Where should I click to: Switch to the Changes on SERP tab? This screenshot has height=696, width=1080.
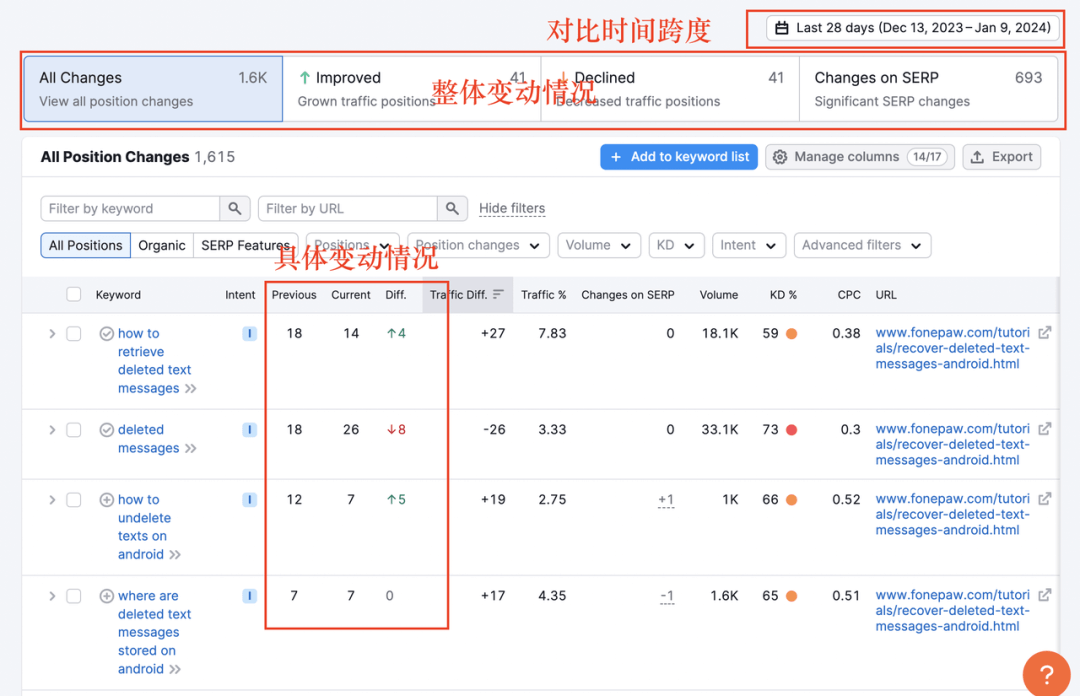tap(927, 88)
